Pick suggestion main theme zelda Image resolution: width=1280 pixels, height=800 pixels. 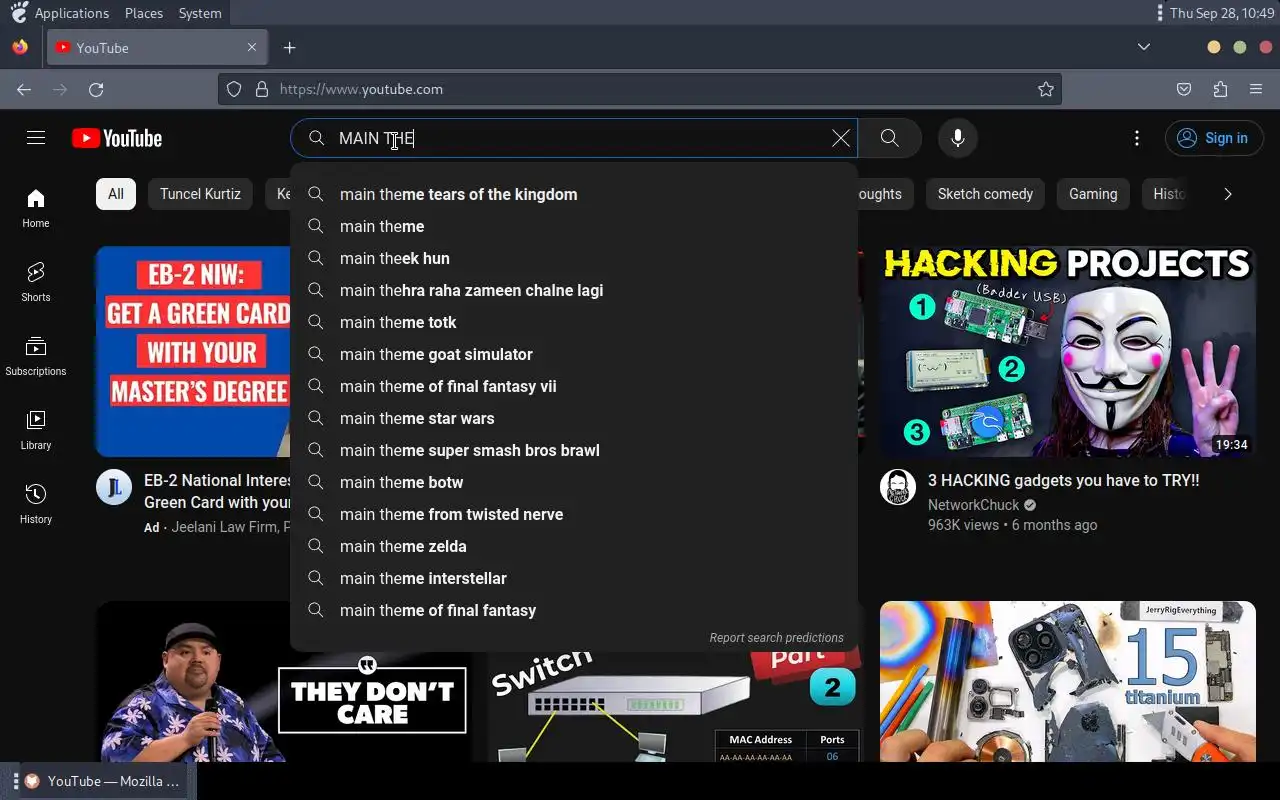[574, 546]
